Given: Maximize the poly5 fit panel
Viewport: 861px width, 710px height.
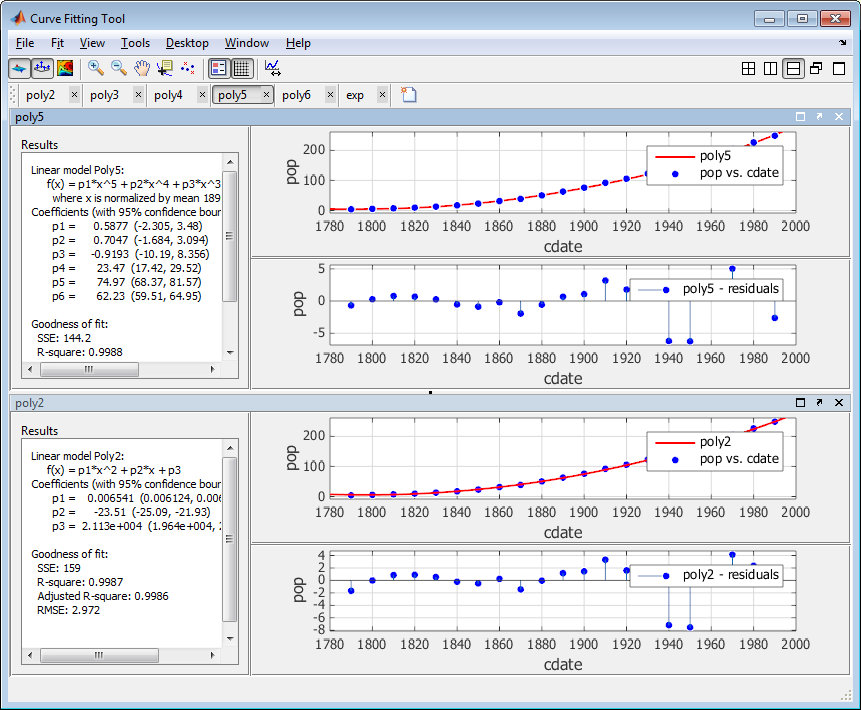Looking at the screenshot, I should (800, 117).
